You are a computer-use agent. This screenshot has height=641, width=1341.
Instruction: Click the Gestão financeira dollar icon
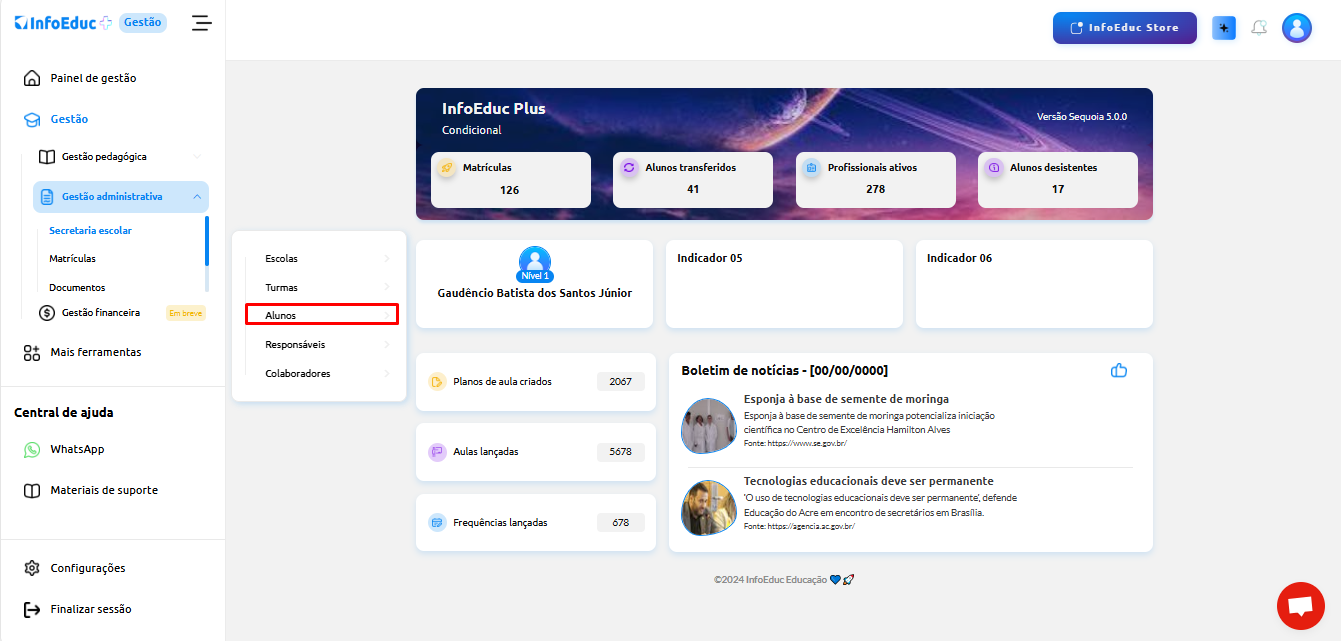pos(47,313)
